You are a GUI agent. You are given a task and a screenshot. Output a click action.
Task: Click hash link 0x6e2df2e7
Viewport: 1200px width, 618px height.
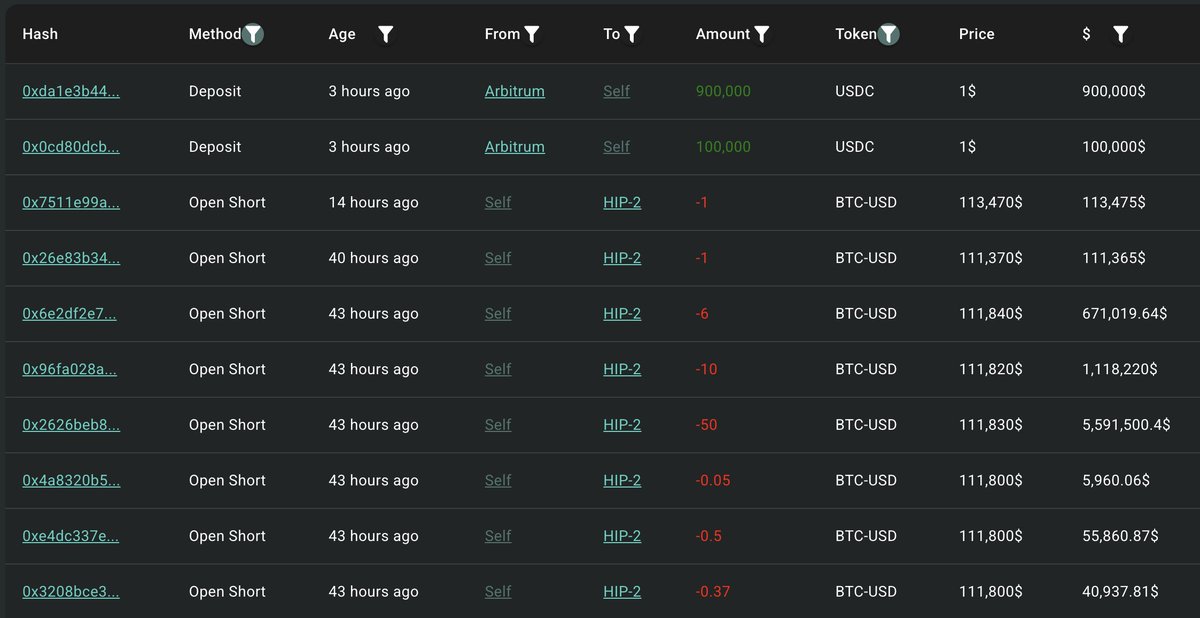click(69, 313)
